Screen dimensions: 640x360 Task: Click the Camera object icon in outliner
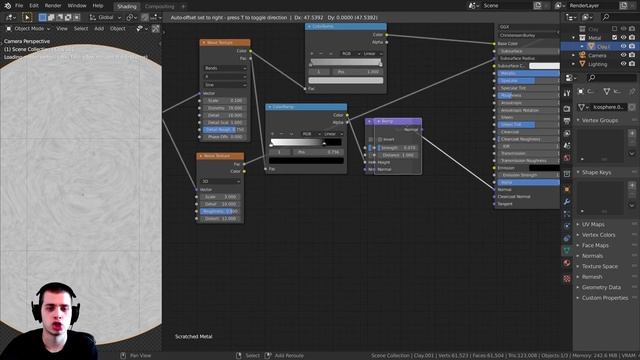tap(582, 55)
